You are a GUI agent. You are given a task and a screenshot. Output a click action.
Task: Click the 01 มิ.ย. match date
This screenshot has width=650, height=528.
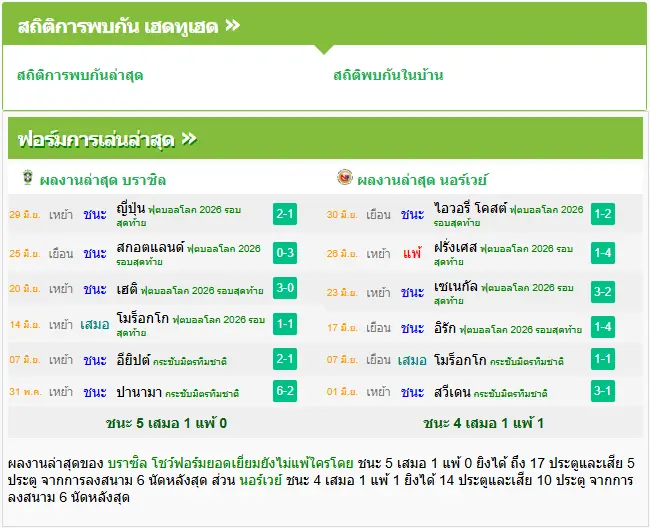[x=342, y=392]
